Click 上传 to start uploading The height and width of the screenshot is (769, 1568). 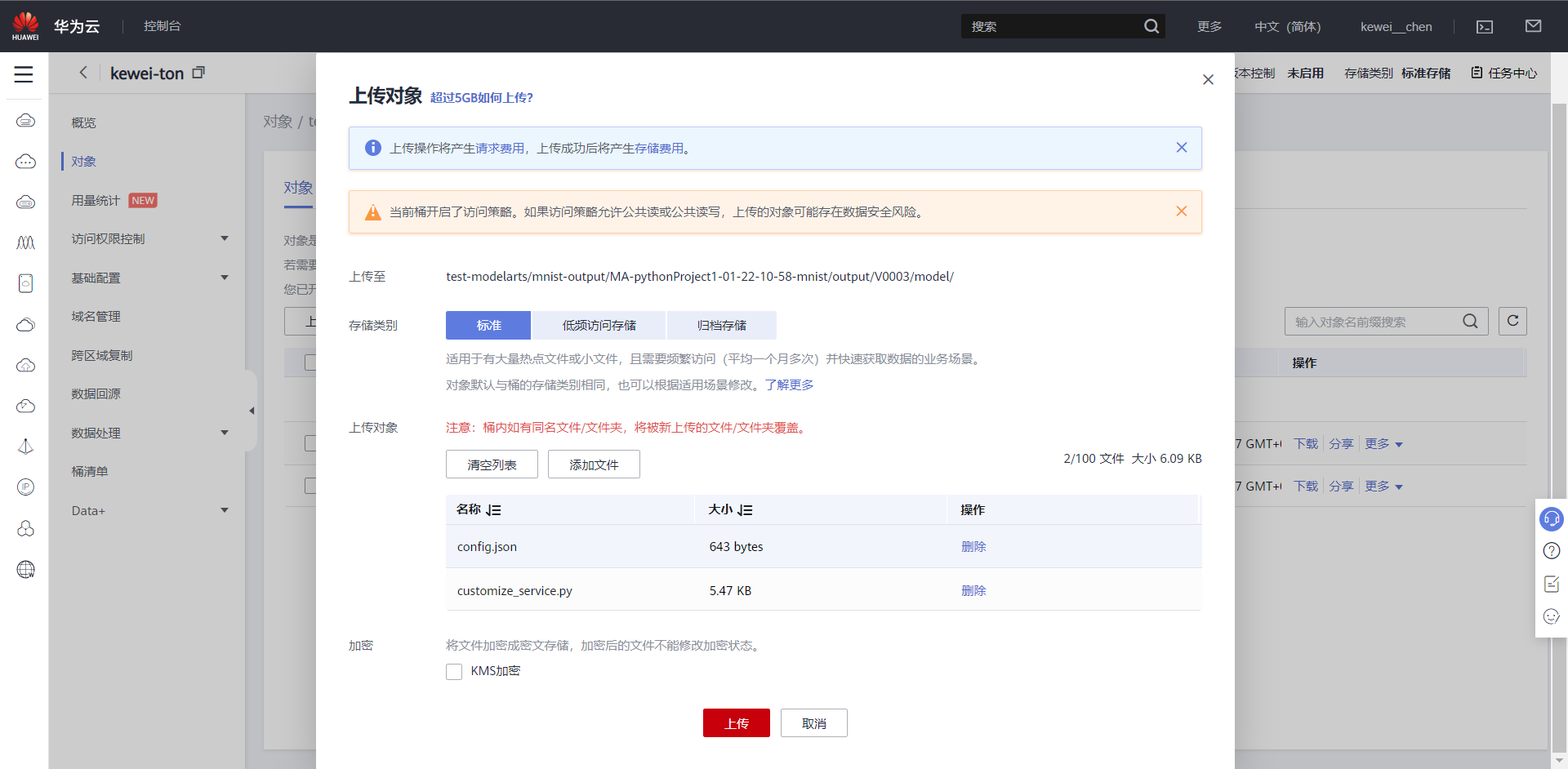tap(736, 722)
